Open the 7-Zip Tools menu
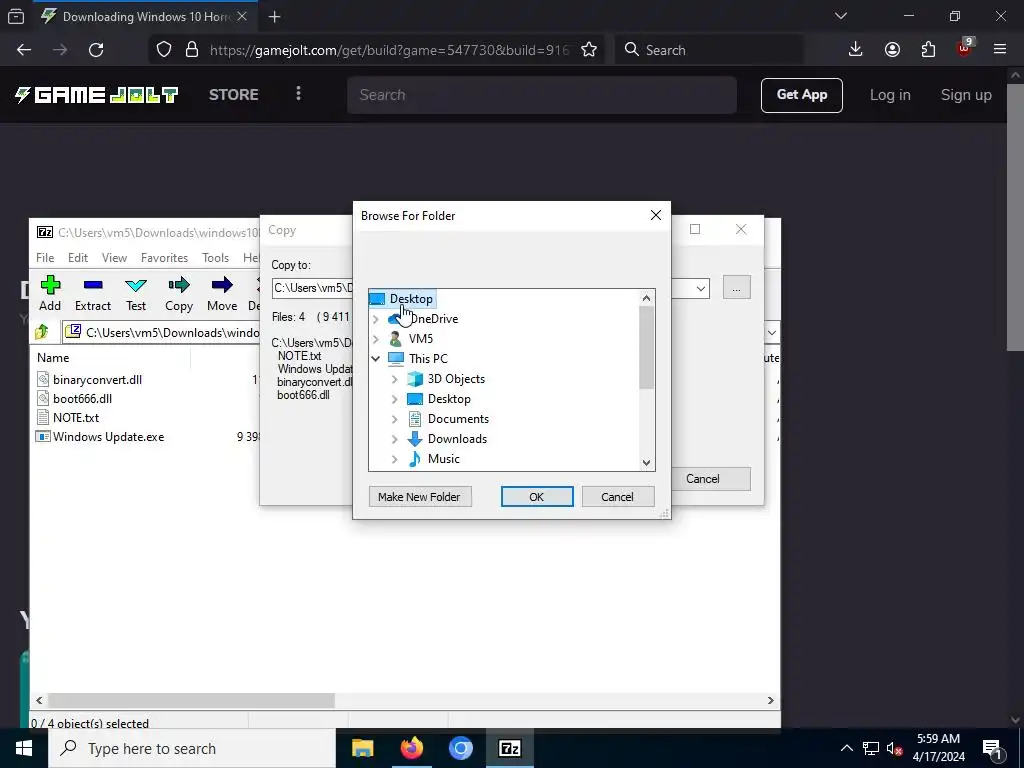Screen dimensions: 1024x768 (x=216, y=258)
